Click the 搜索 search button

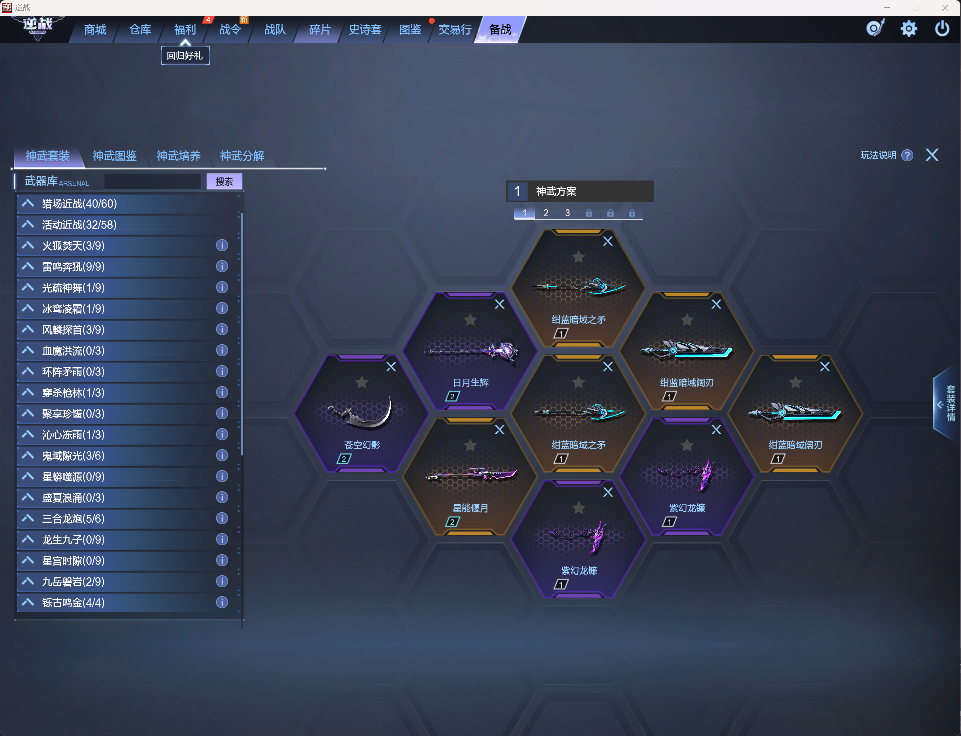[224, 181]
